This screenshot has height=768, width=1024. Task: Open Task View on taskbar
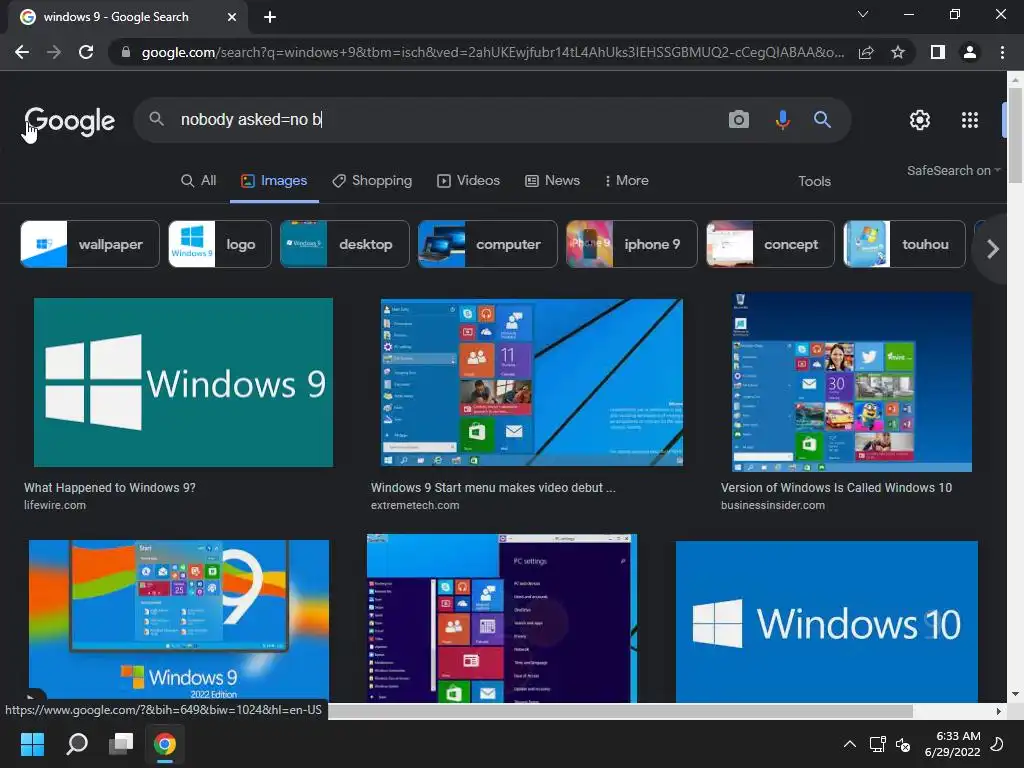coord(121,743)
